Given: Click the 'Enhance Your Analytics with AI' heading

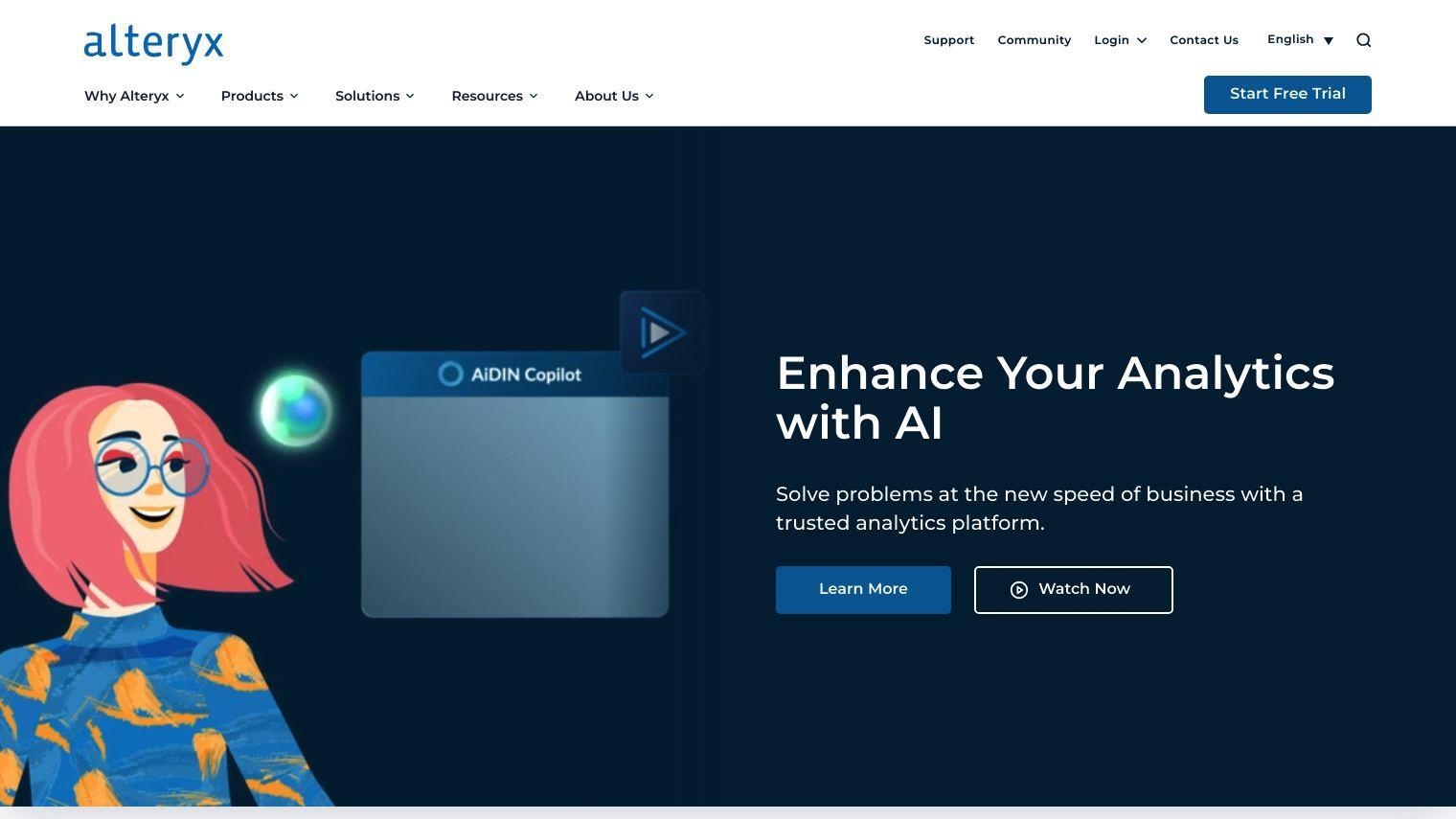Looking at the screenshot, I should tap(1055, 398).
